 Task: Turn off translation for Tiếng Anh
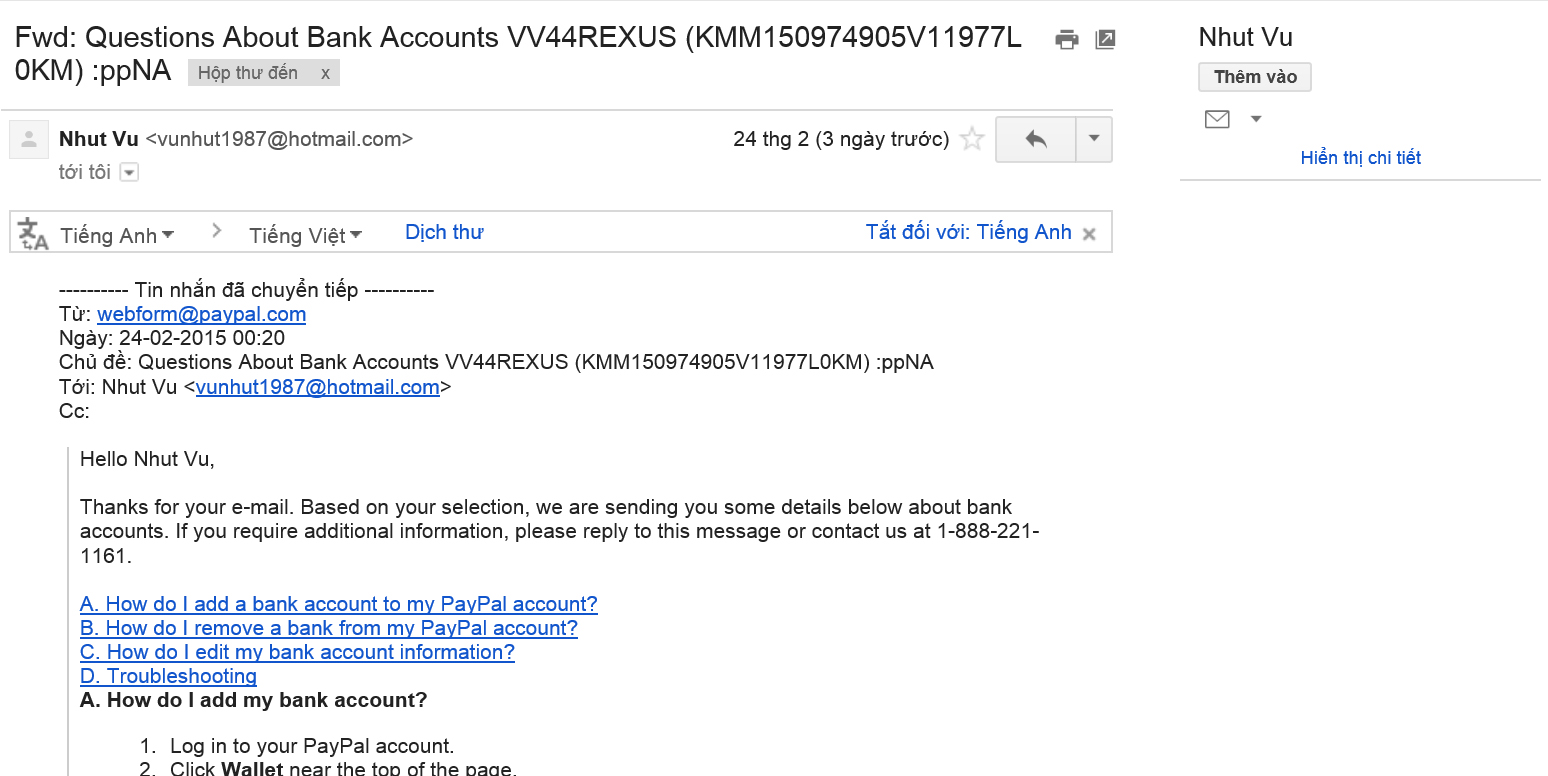pos(968,232)
